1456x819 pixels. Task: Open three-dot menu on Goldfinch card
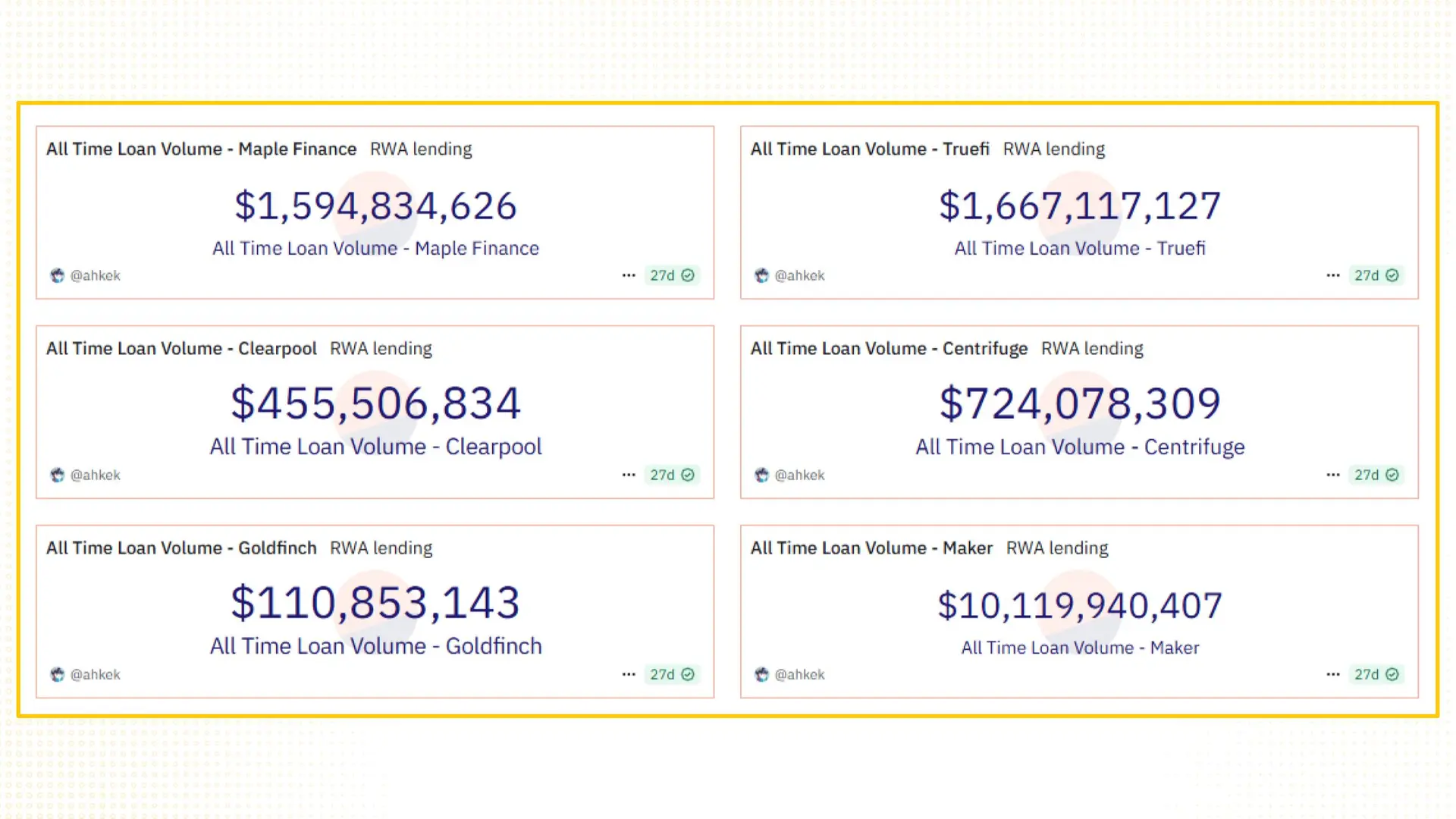coord(629,674)
